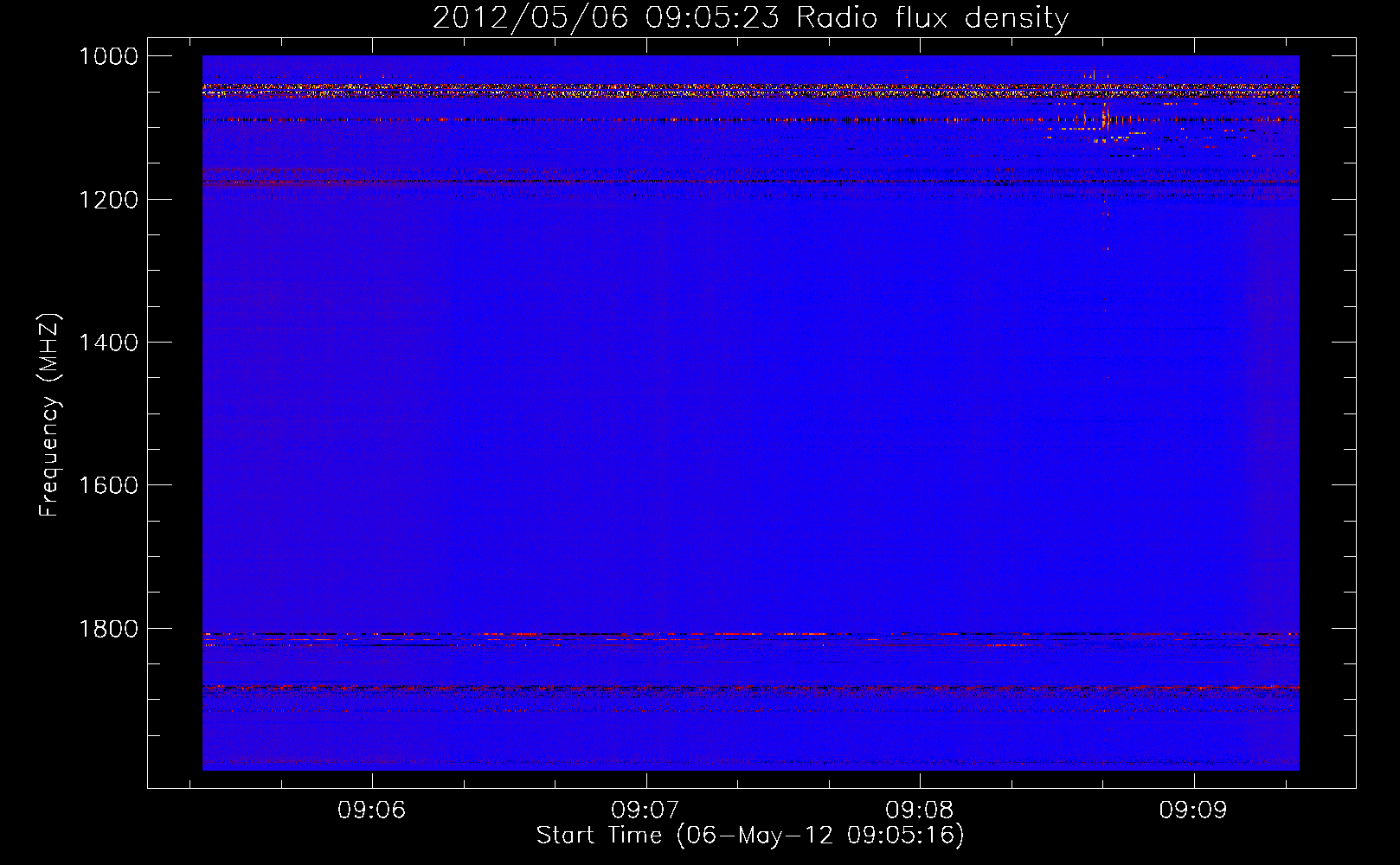Click the 1800 frequency tick label
The height and width of the screenshot is (865, 1400).
click(x=109, y=629)
